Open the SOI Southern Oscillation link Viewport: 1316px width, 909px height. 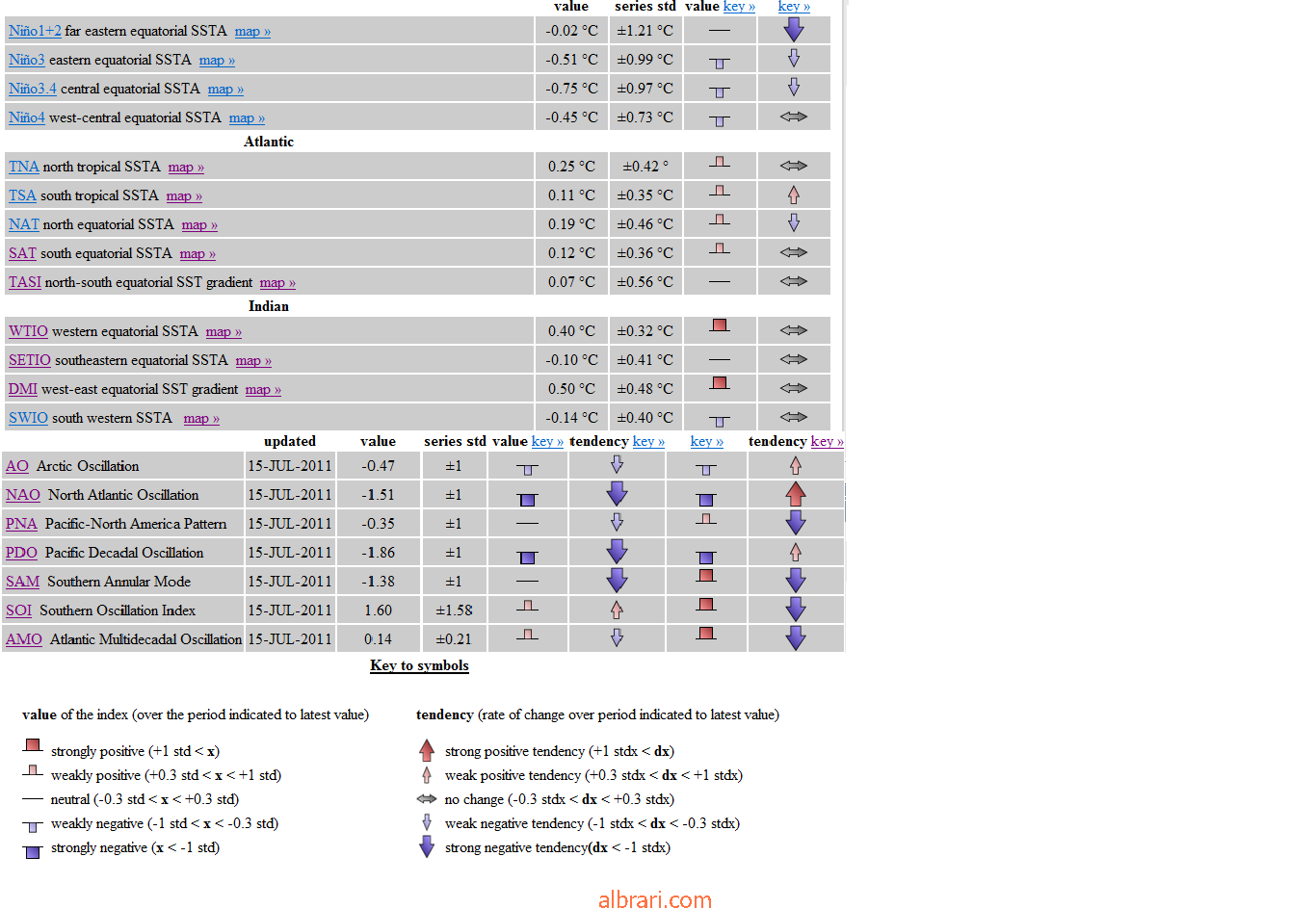pos(18,610)
